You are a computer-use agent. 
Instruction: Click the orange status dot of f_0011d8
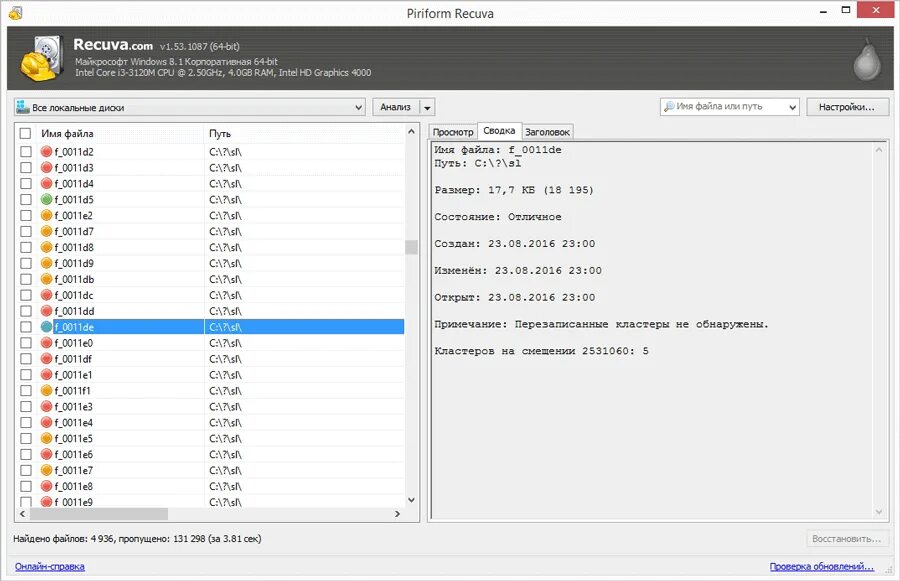[x=46, y=247]
